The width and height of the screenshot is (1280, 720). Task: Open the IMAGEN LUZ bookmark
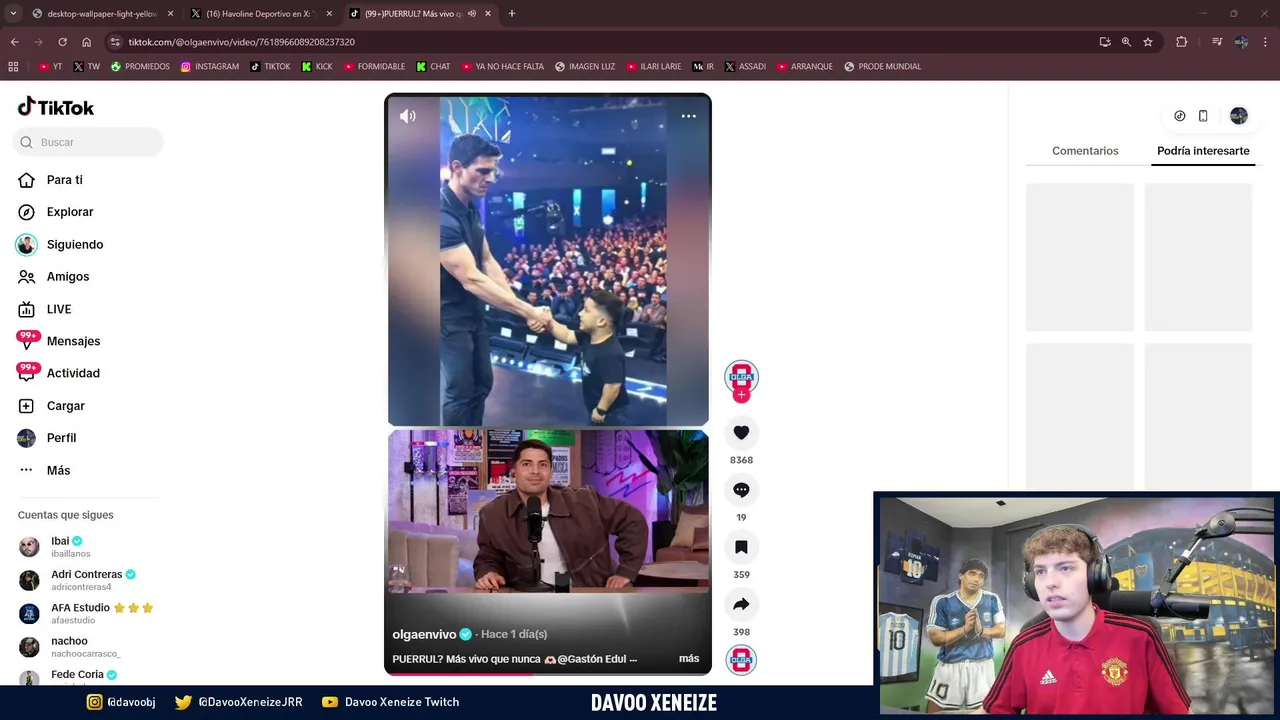(x=585, y=67)
